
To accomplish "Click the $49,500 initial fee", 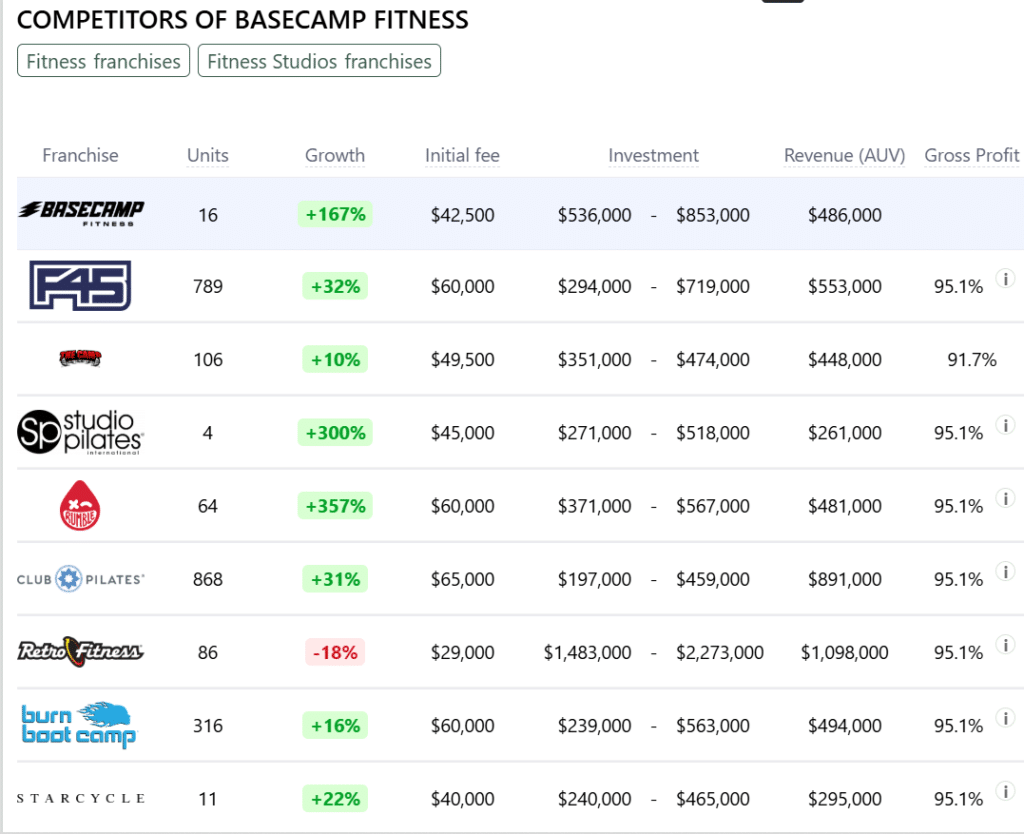I will click(462, 359).
